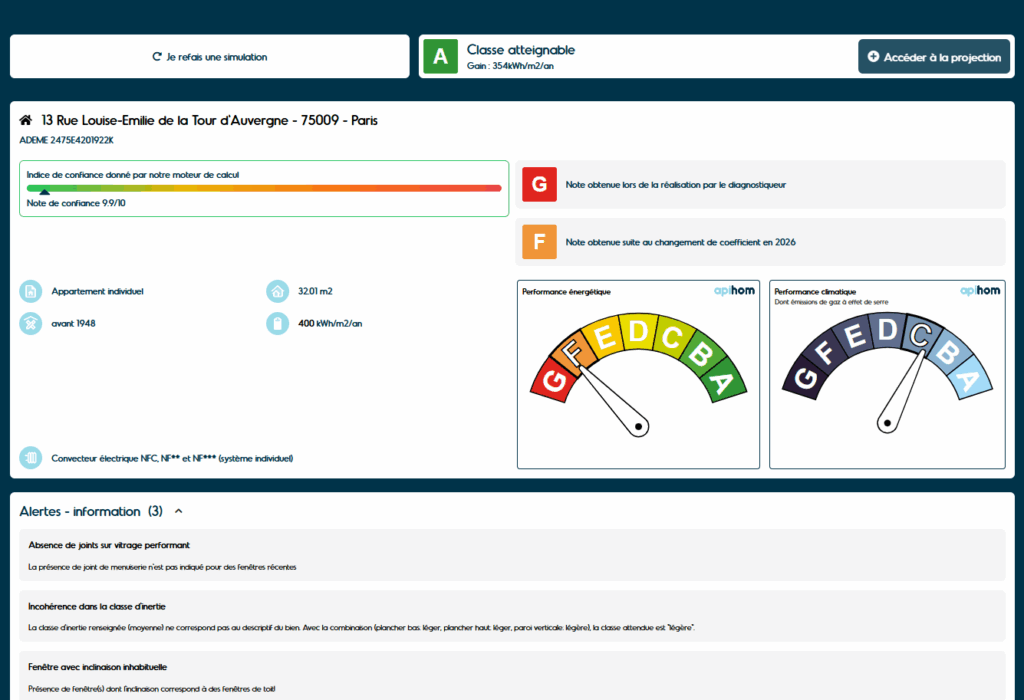This screenshot has width=1024, height=700.
Task: Click the confidence index gradient bar
Action: [x=264, y=187]
